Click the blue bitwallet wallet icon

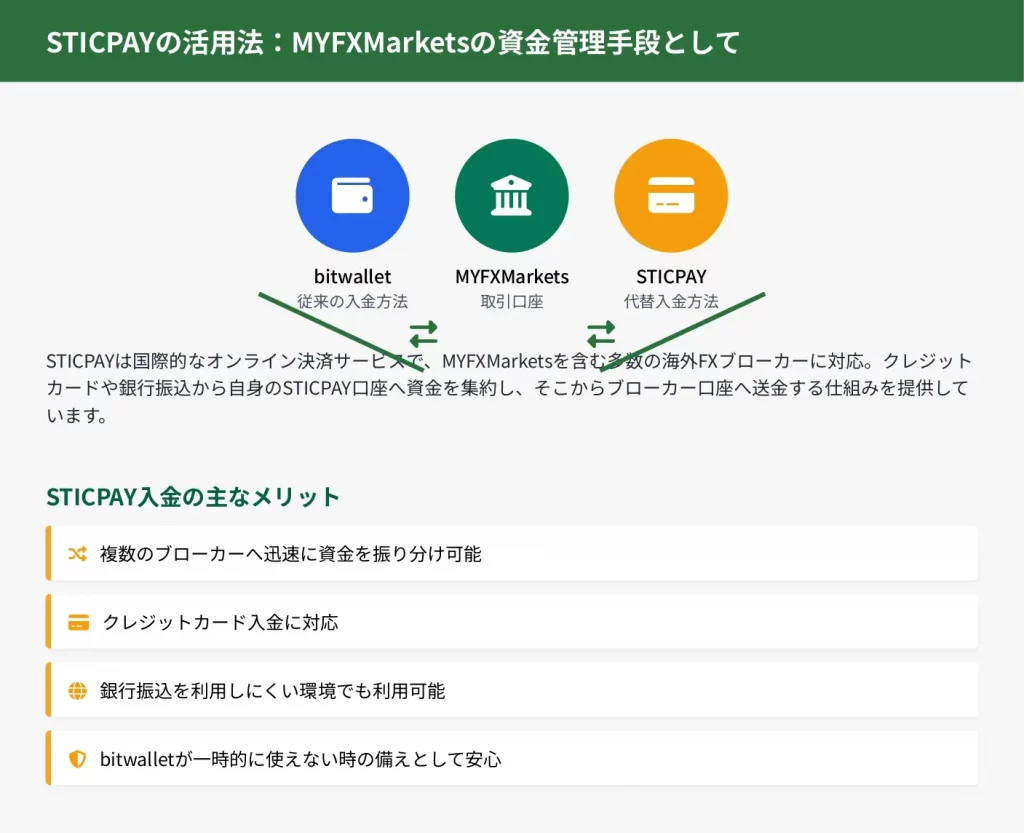point(352,196)
